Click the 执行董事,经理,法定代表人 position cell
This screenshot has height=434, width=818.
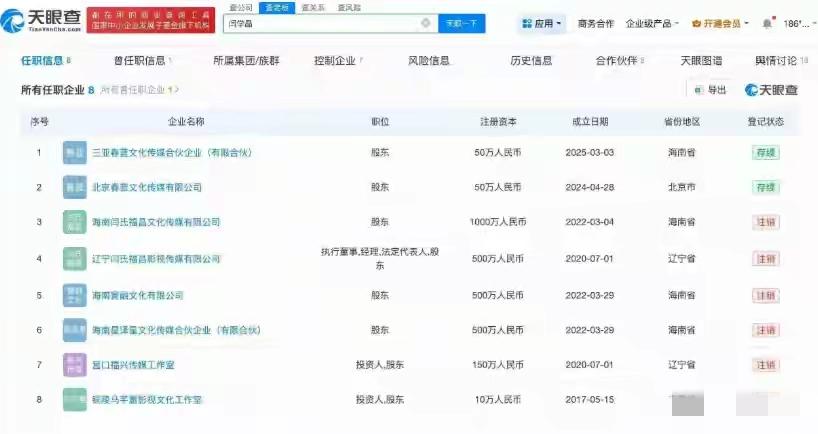coord(380,259)
